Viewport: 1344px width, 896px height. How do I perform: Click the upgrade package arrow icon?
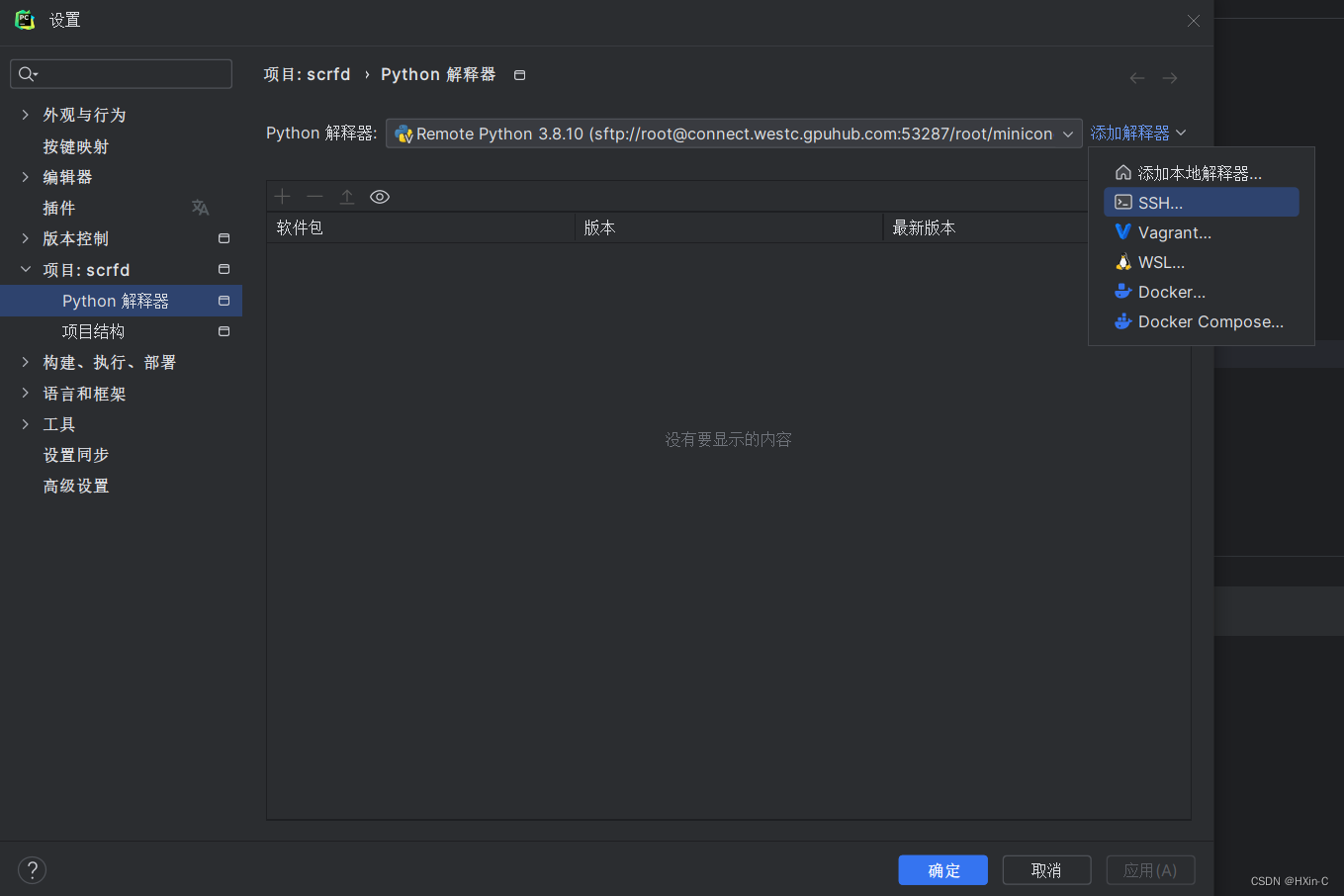tap(347, 197)
